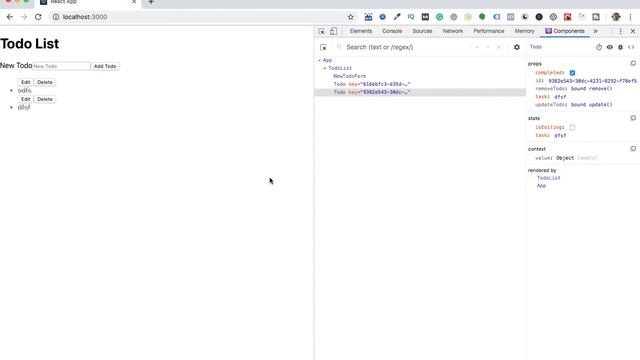Select the TodoList component in the tree

pos(340,68)
